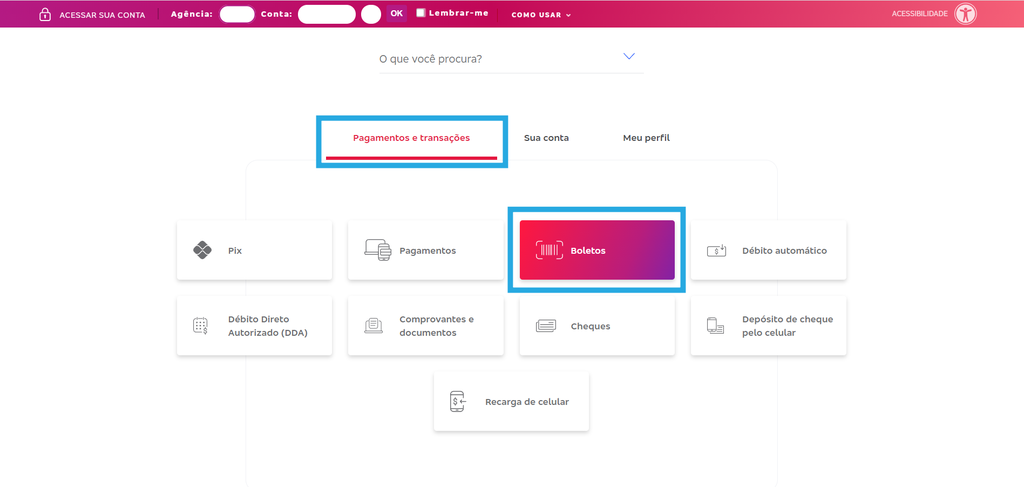This screenshot has width=1024, height=487.
Task: Click the Pagamentos devices icon
Action: click(x=377, y=250)
